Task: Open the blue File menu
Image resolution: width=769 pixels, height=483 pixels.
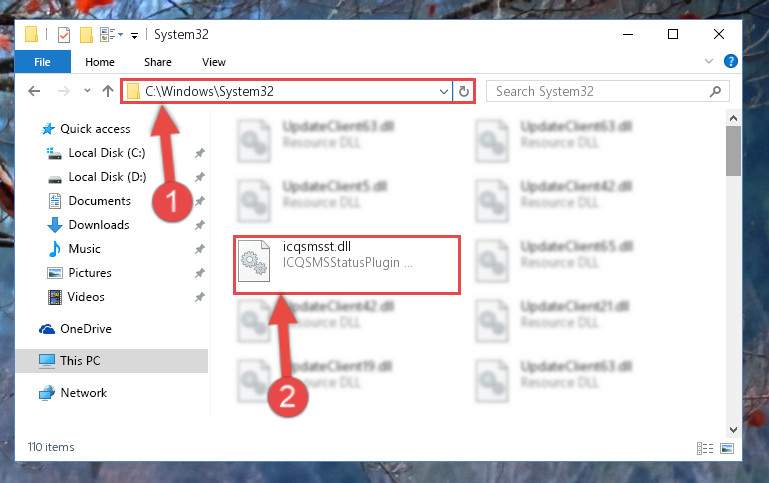Action: click(43, 62)
